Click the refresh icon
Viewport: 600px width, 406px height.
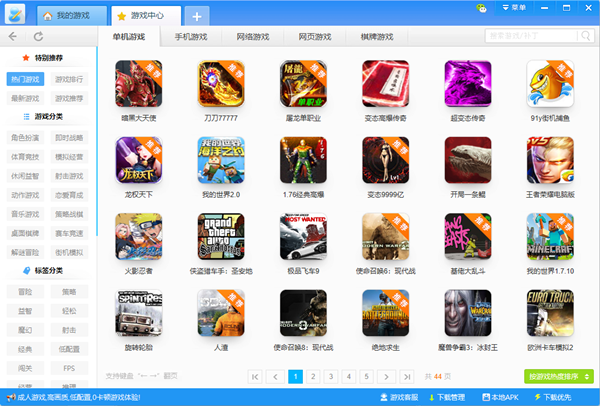tap(38, 36)
